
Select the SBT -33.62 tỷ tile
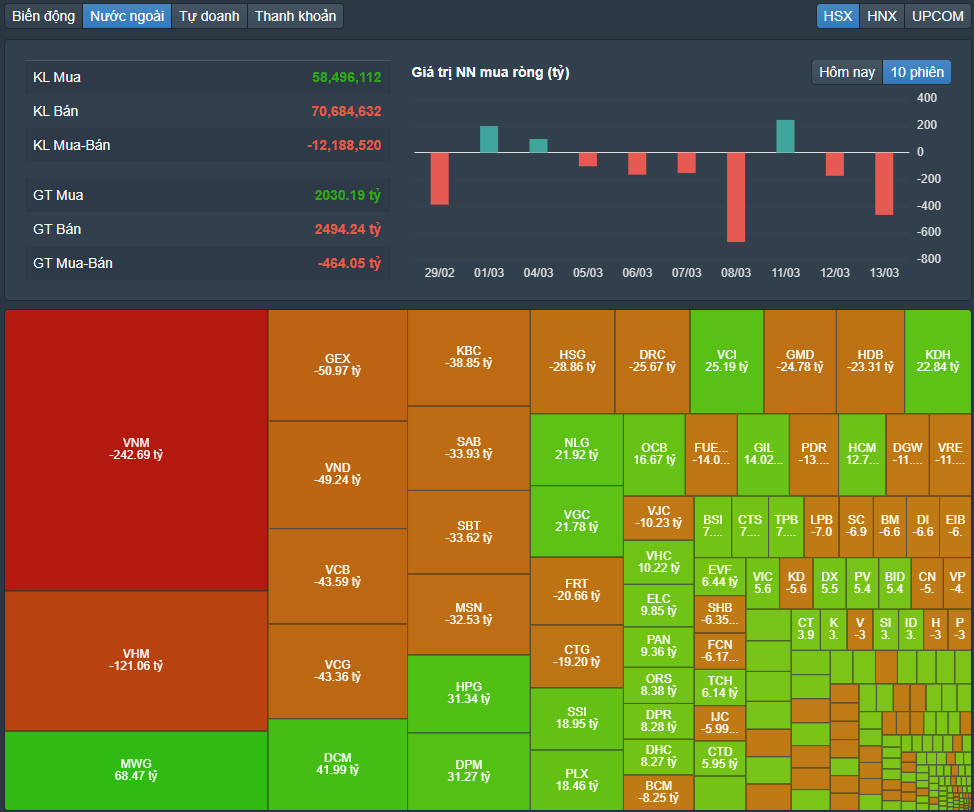(468, 532)
